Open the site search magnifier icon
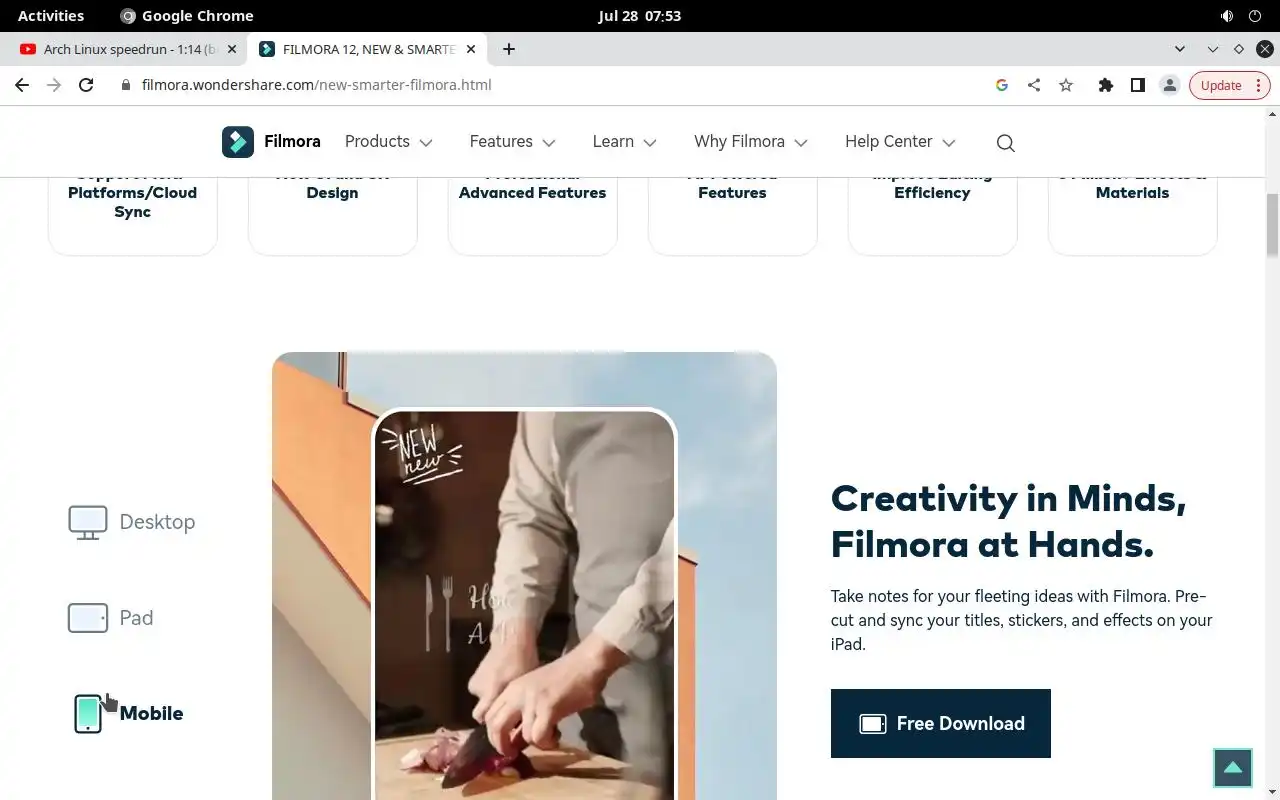1280x800 pixels. 1006,143
